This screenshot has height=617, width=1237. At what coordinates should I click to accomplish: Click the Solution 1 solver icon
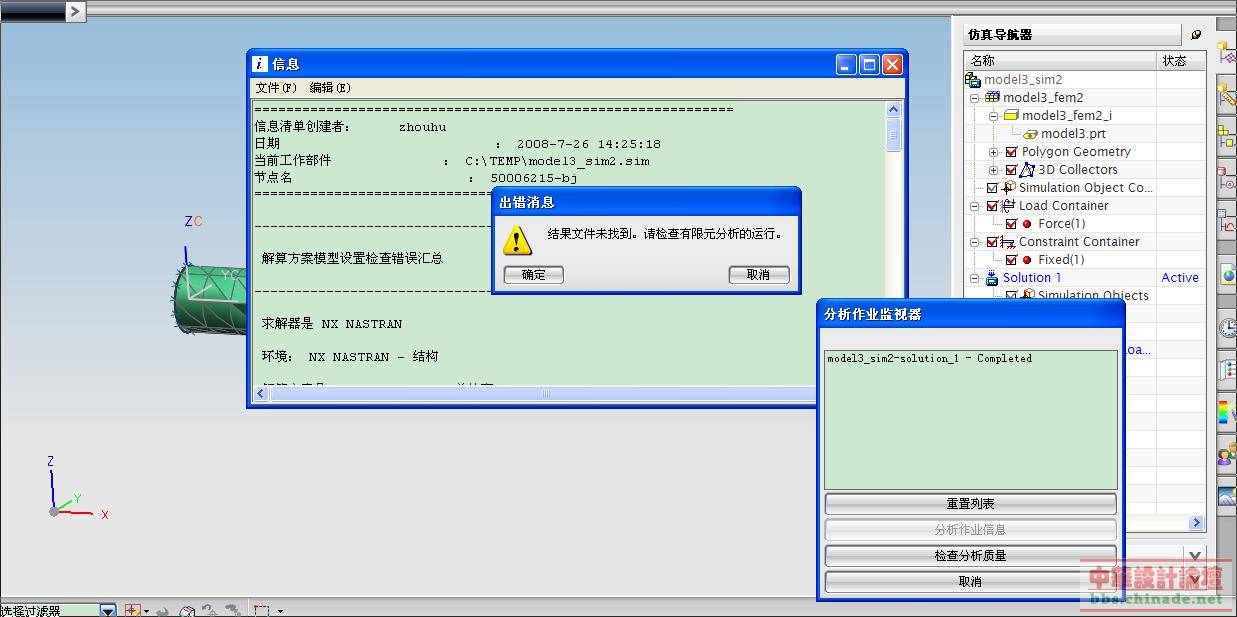pyautogui.click(x=992, y=278)
